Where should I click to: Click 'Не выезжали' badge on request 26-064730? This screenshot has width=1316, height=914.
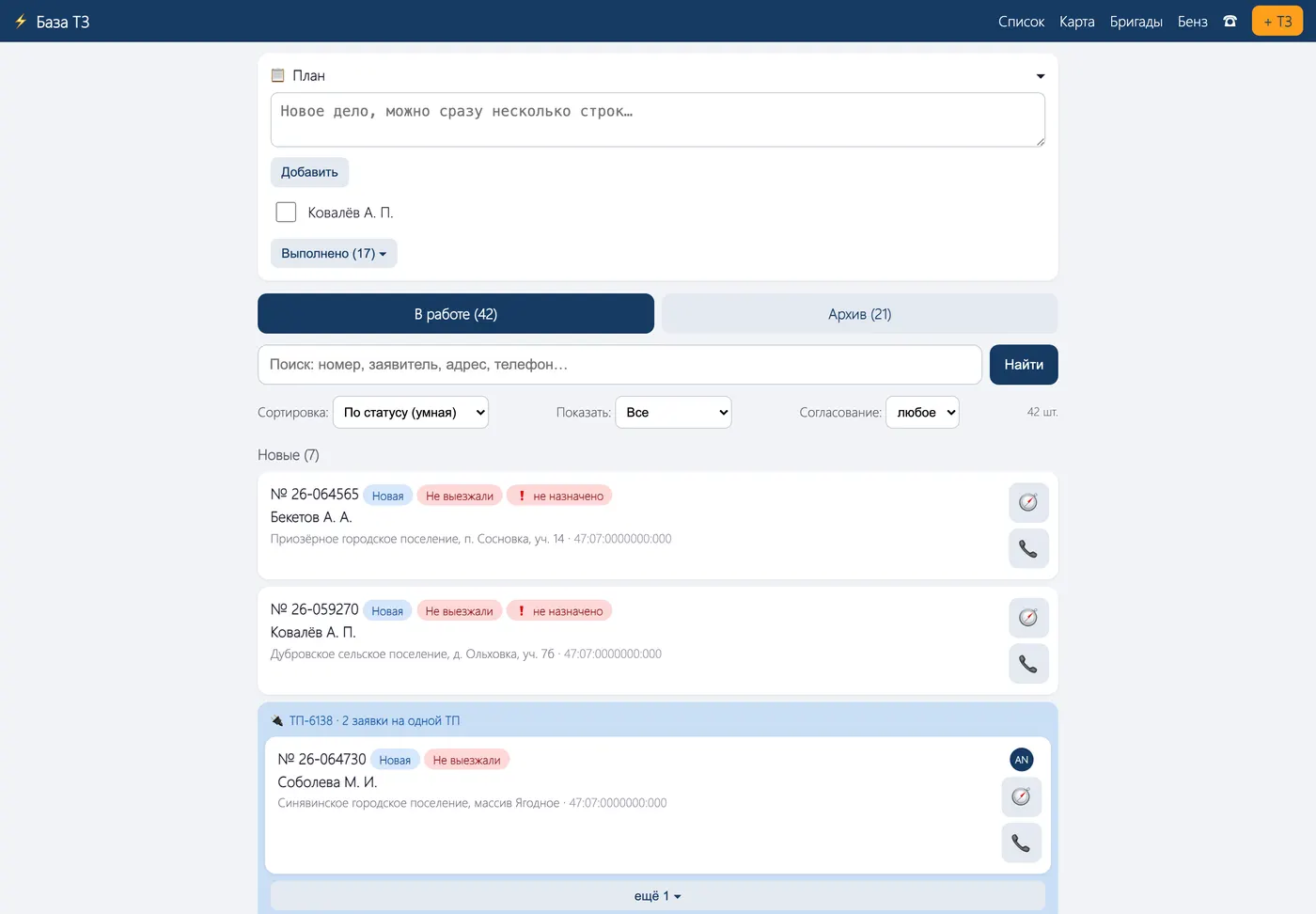tap(466, 760)
